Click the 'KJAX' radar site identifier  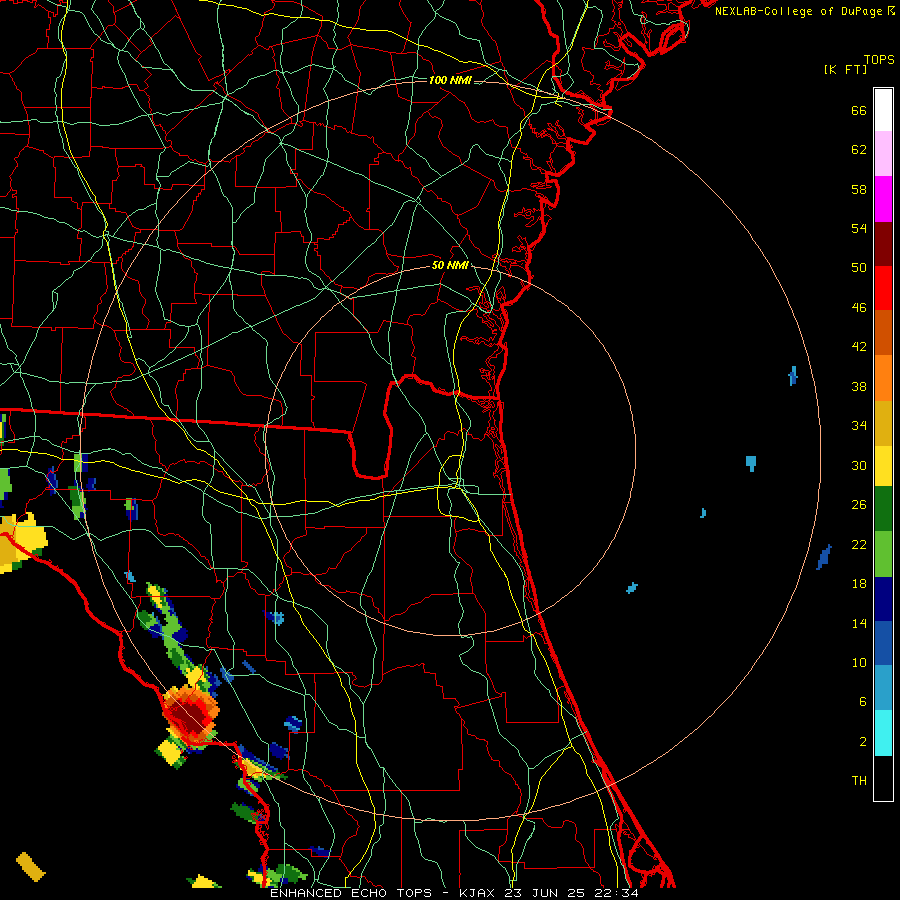pos(479,893)
